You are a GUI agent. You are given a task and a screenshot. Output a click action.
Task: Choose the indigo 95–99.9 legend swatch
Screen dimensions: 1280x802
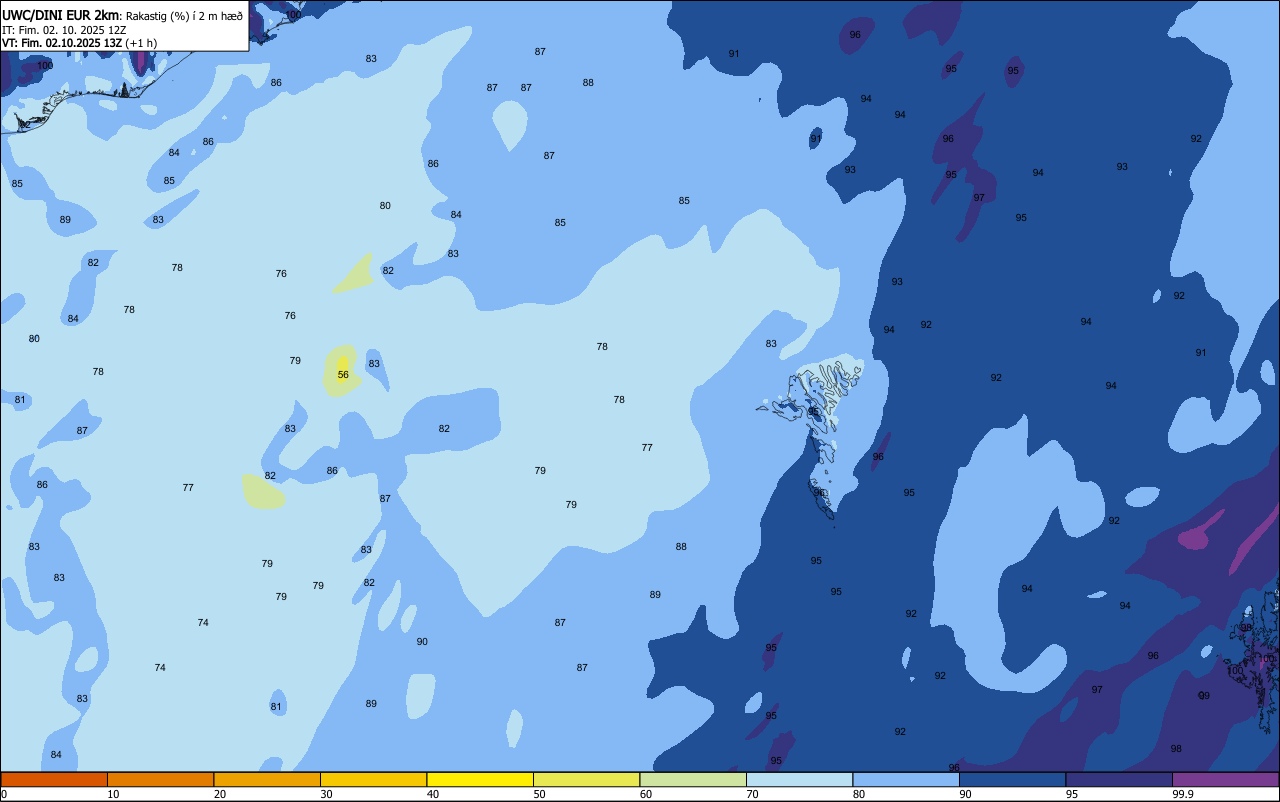pyautogui.click(x=1119, y=779)
